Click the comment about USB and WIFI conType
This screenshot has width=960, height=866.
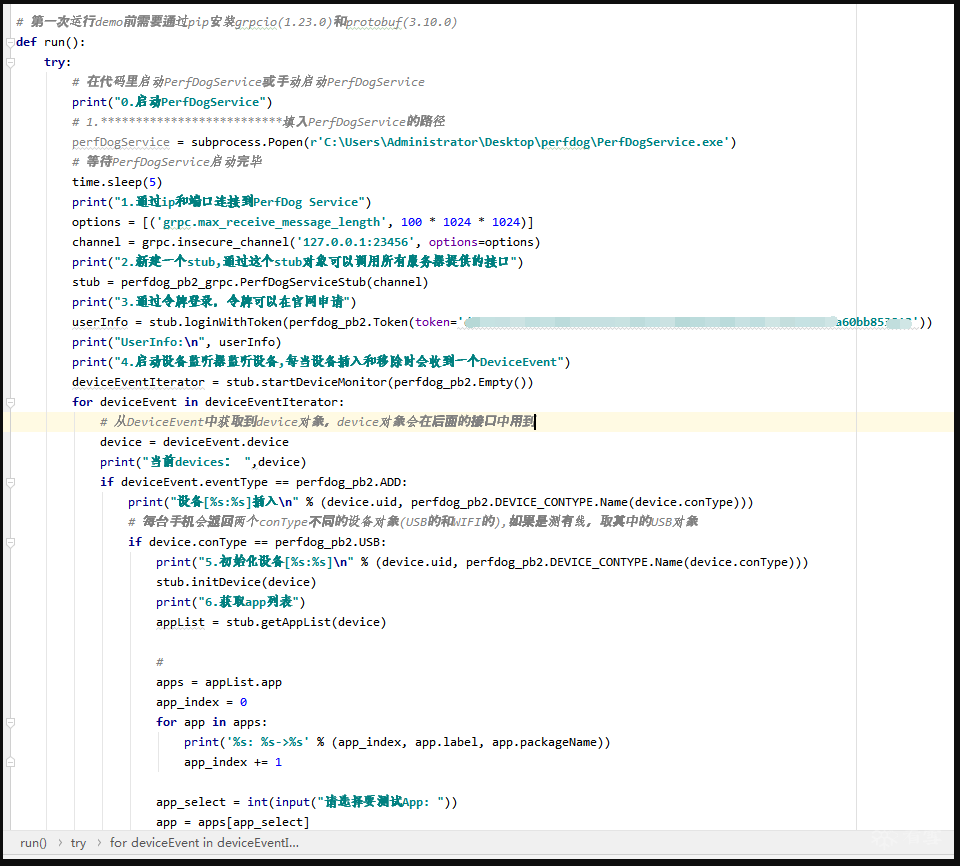pos(413,522)
